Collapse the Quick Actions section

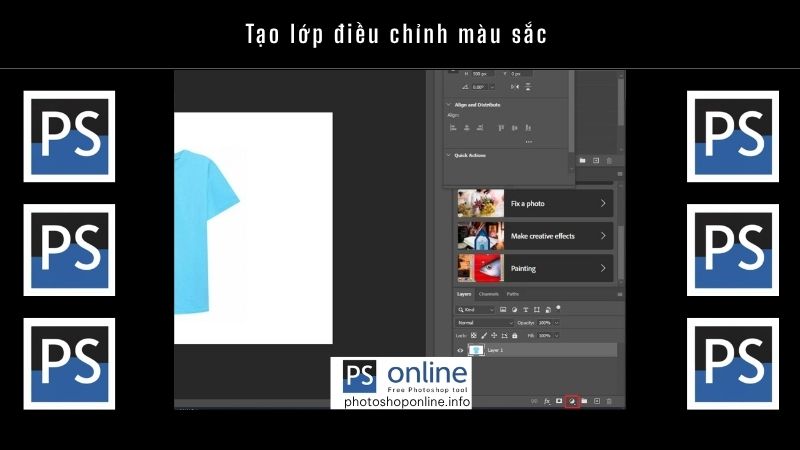coord(449,155)
